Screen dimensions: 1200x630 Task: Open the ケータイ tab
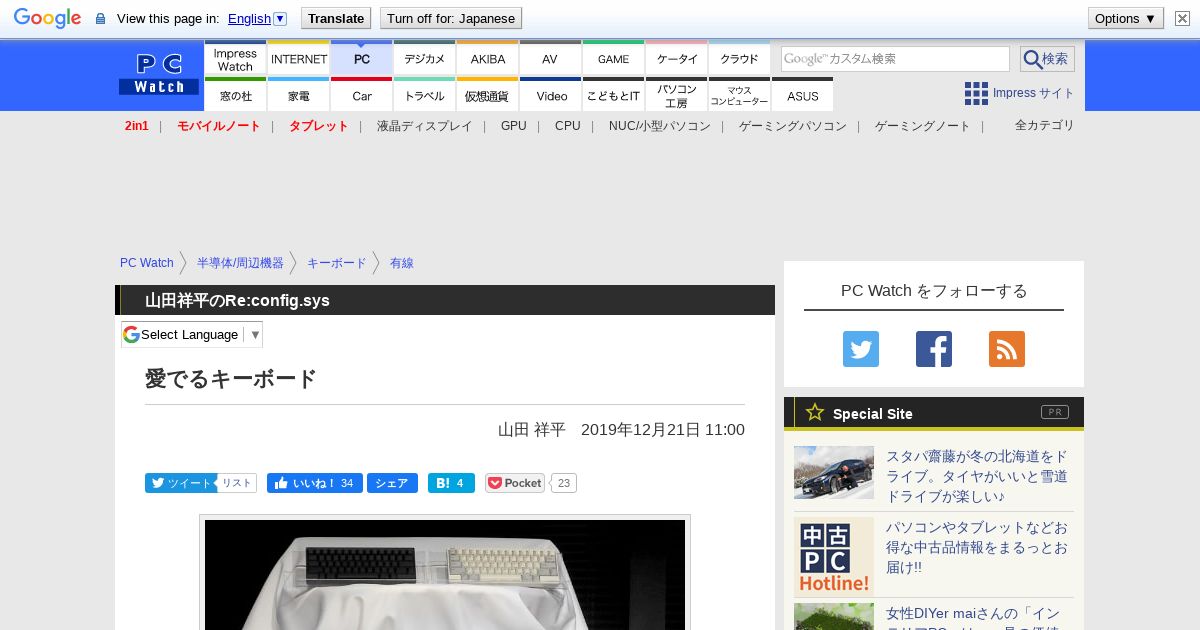[x=676, y=59]
